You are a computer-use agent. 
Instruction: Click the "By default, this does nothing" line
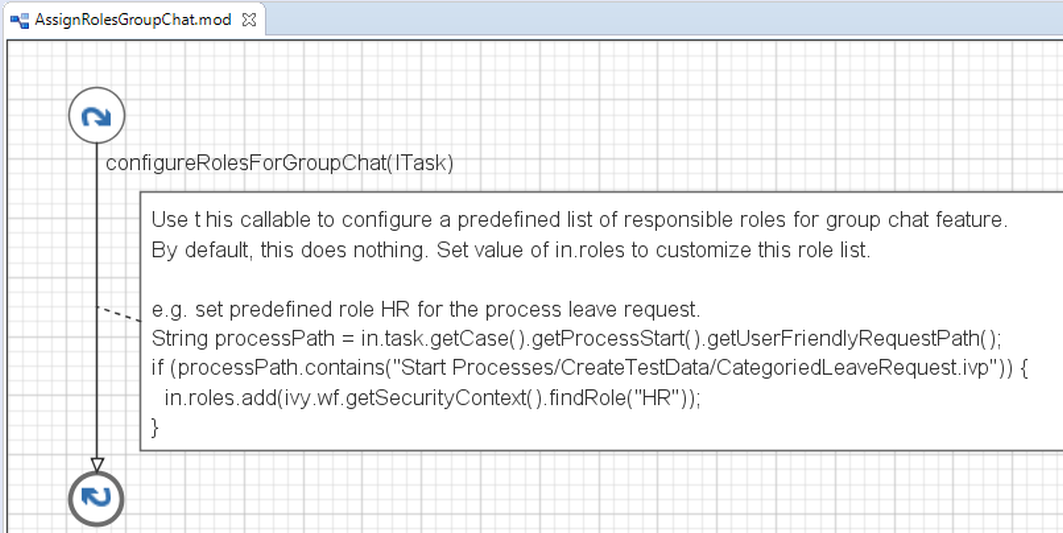pos(510,250)
